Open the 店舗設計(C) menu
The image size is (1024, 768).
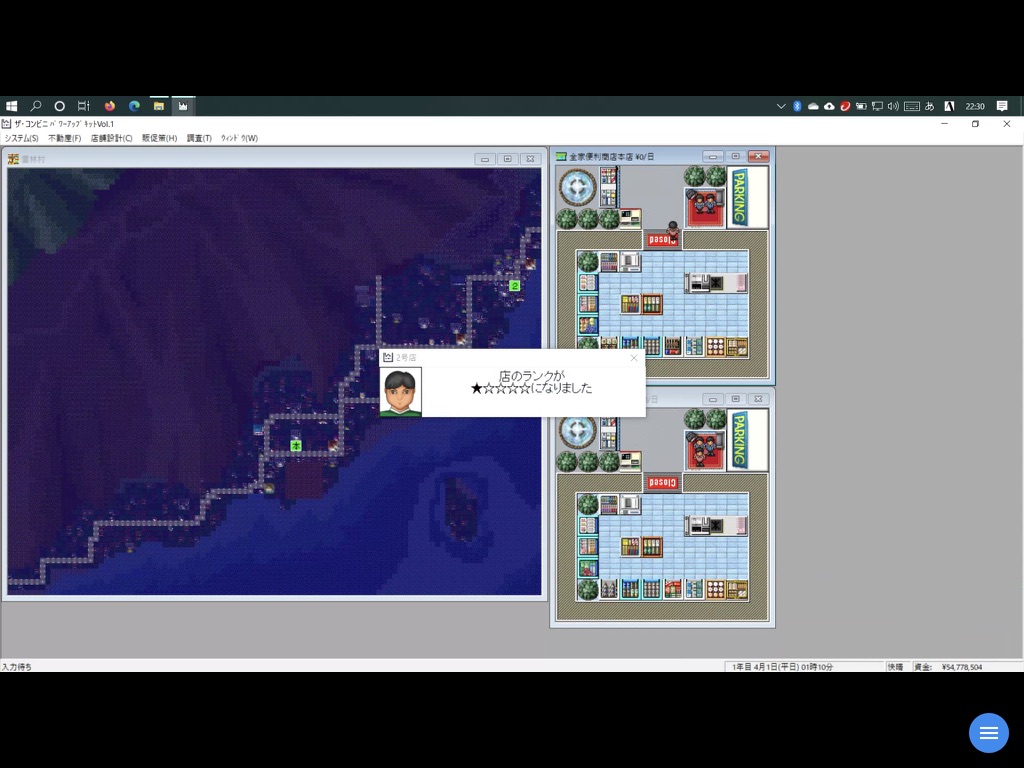point(111,138)
